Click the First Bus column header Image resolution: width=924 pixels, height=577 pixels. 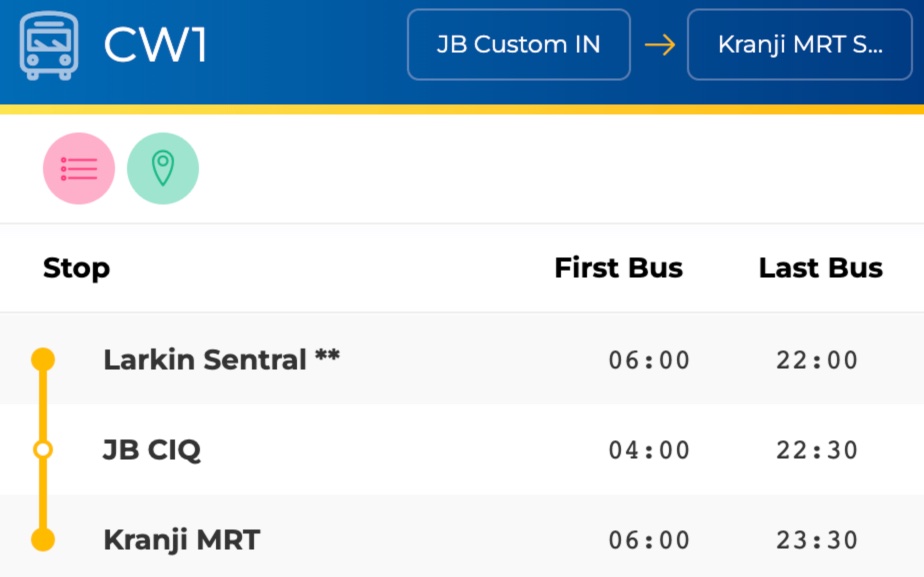619,268
